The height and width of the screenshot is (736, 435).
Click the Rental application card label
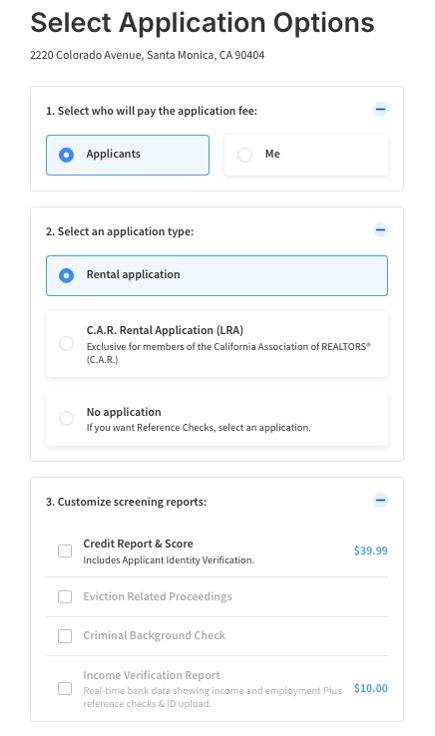[133, 275]
